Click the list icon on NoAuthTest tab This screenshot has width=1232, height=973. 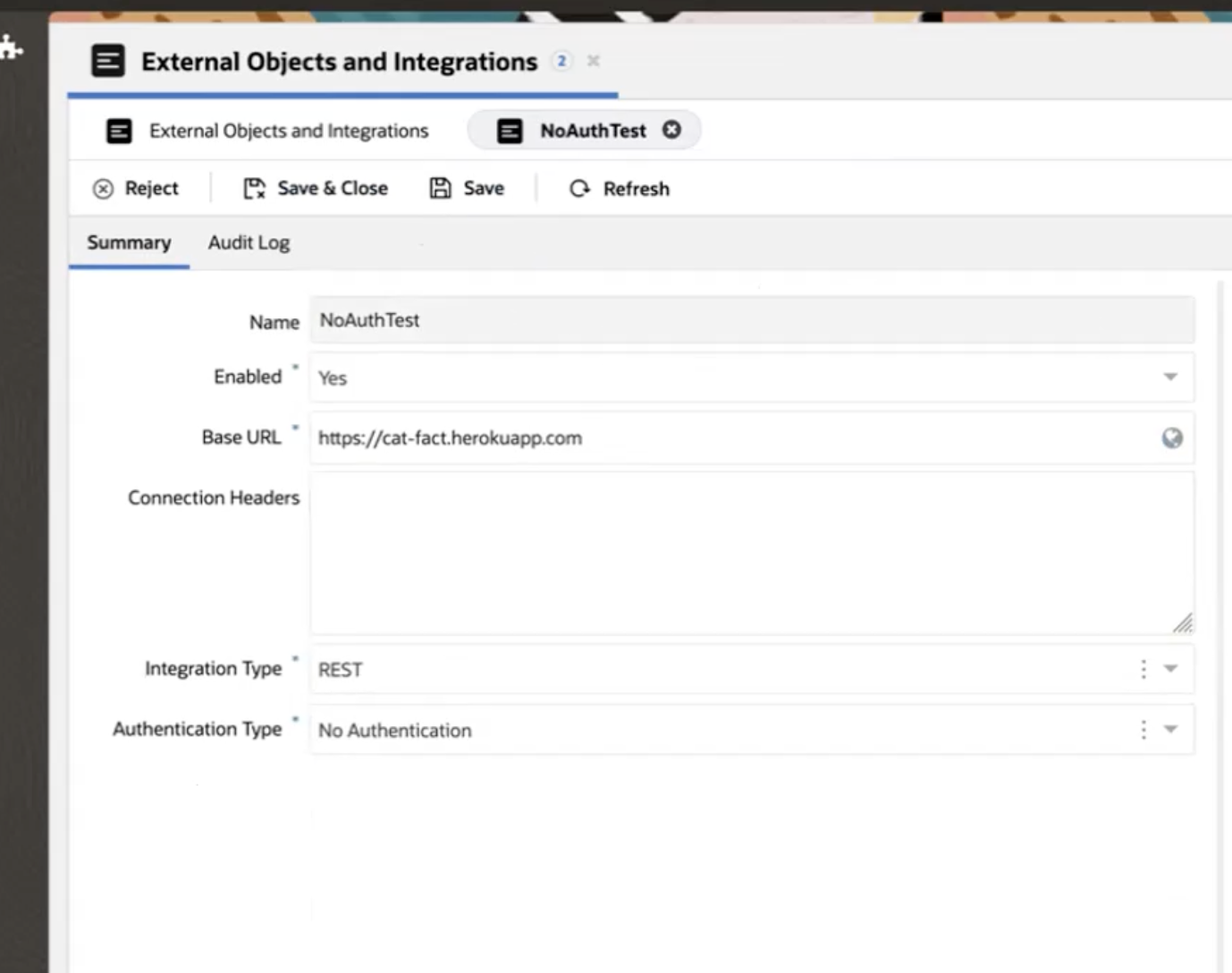(510, 130)
